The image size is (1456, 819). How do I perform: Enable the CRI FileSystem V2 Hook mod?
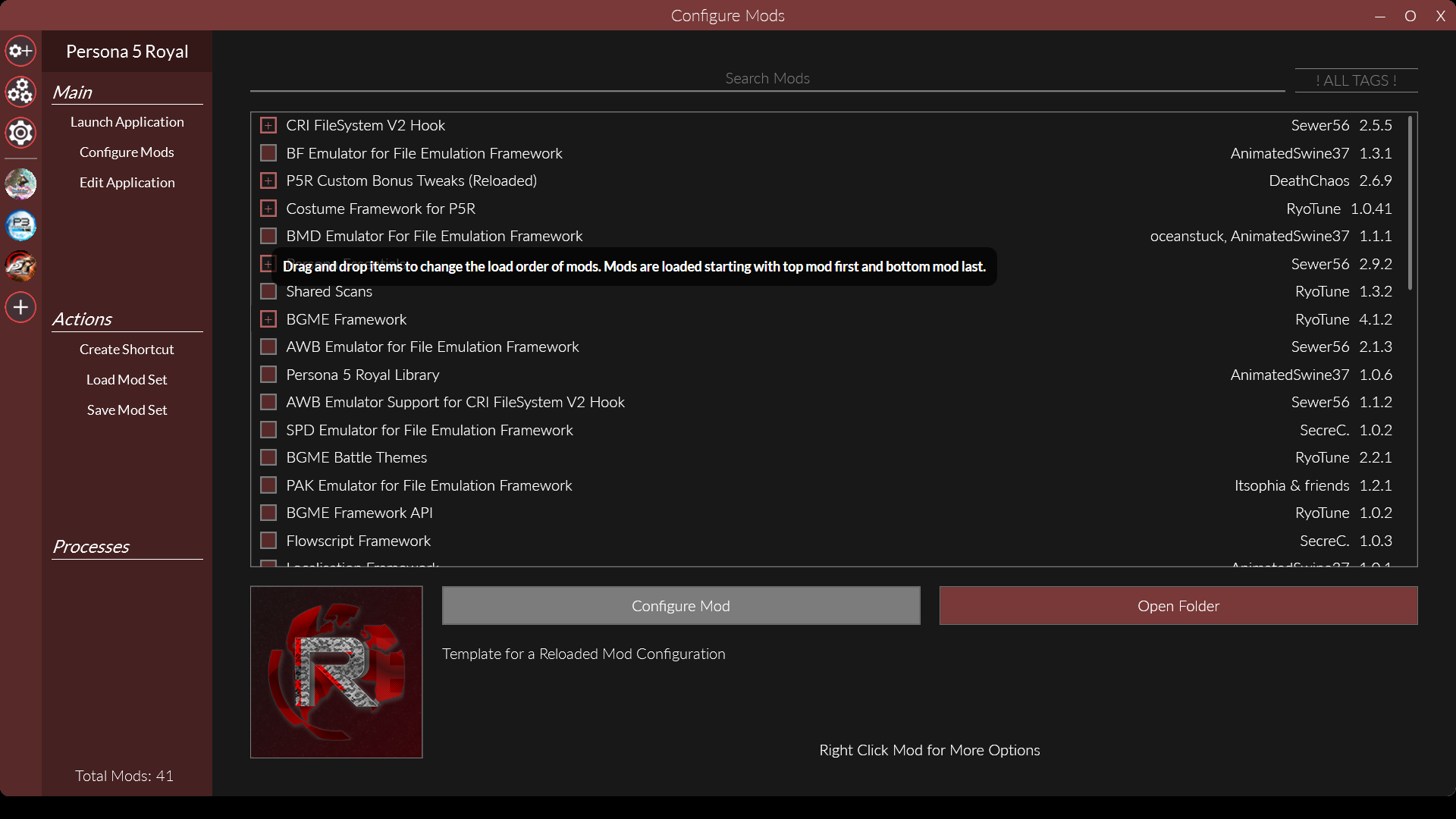(x=268, y=125)
